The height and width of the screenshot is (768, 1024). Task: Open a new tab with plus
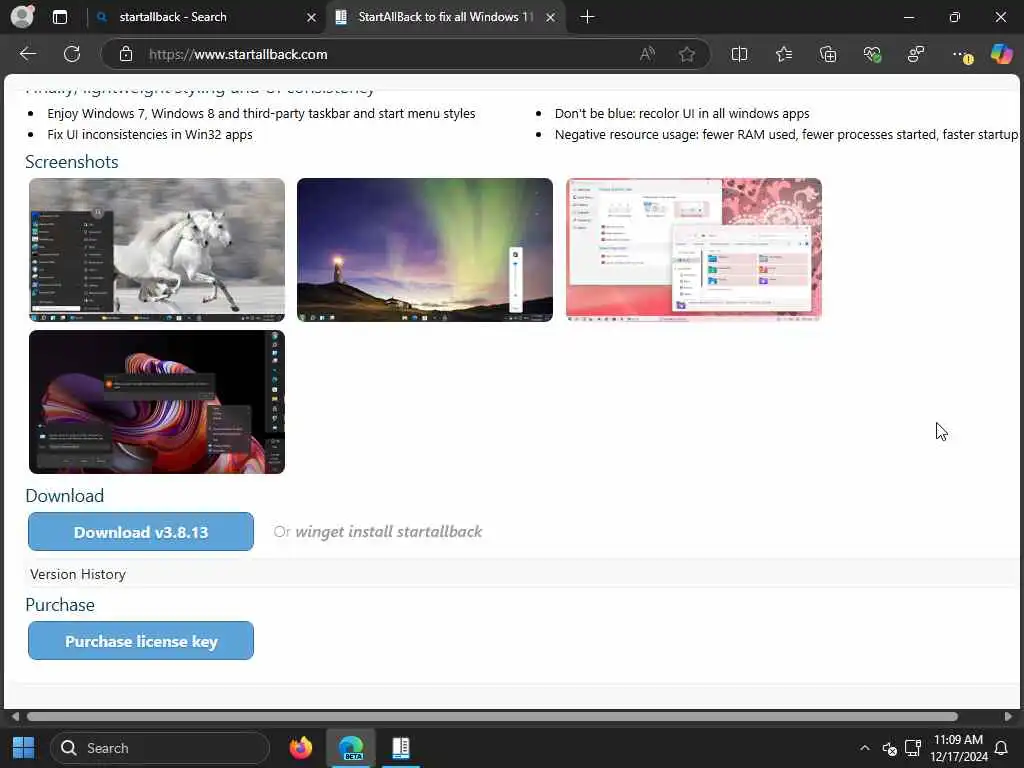pyautogui.click(x=587, y=17)
